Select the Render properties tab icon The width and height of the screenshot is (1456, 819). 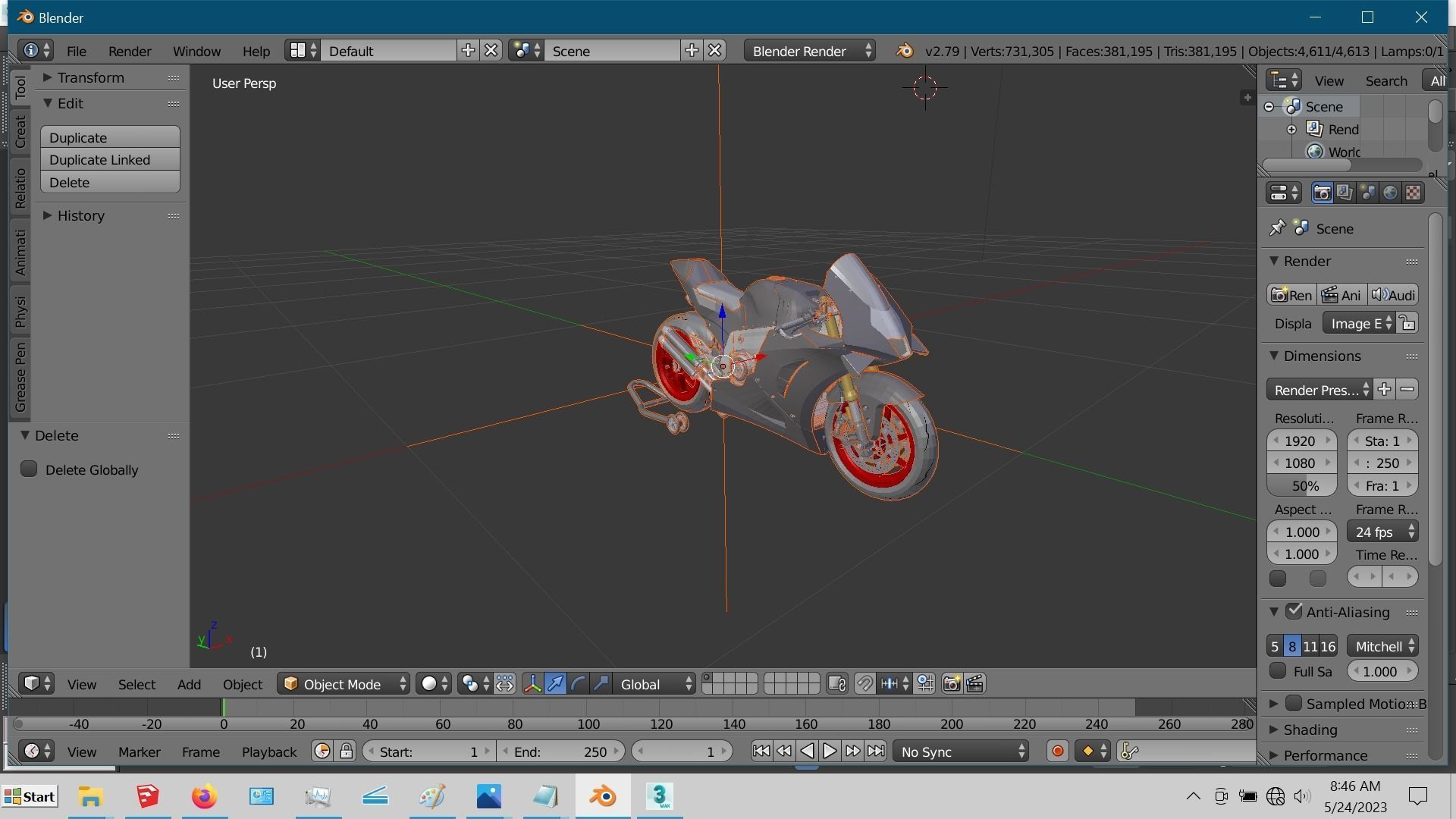point(1322,193)
